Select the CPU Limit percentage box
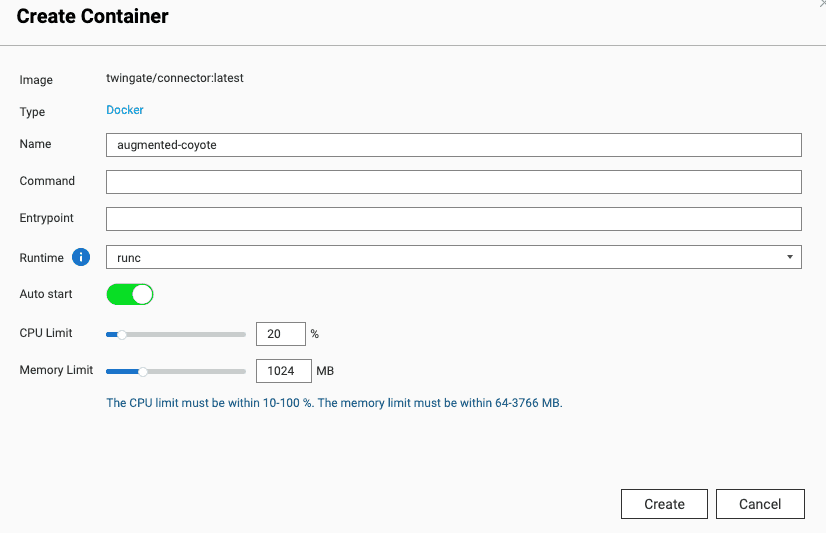Screen dimensions: 826x533 [280, 334]
